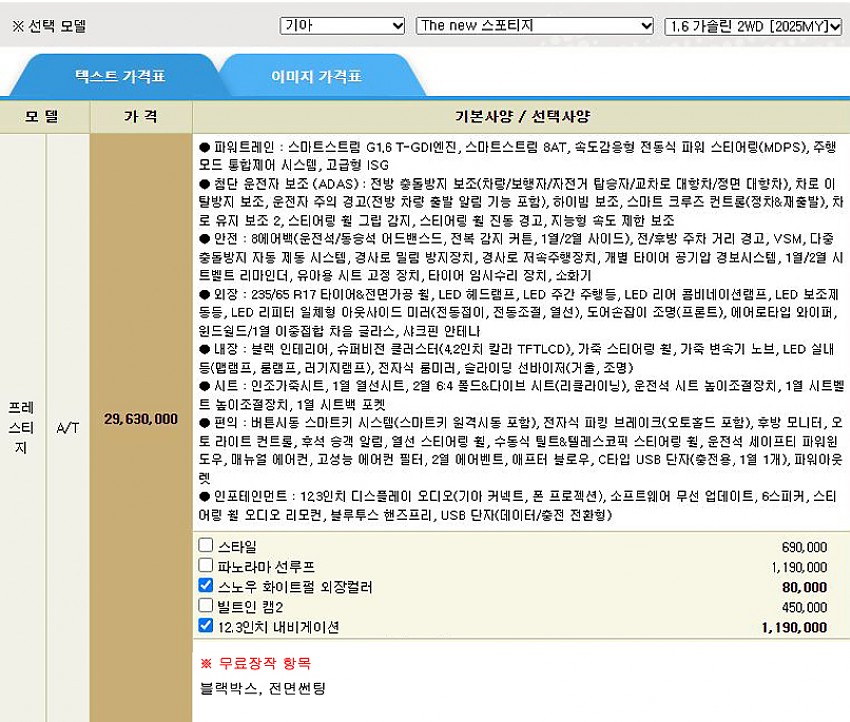The image size is (850, 722).
Task: Disable the 12.3인치 내비게이션 checkbox
Action: tap(206, 627)
